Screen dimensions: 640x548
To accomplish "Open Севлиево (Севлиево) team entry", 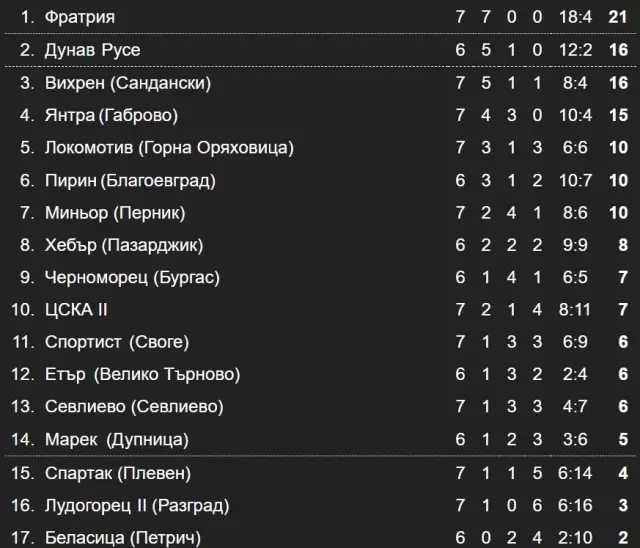I will click(134, 407).
